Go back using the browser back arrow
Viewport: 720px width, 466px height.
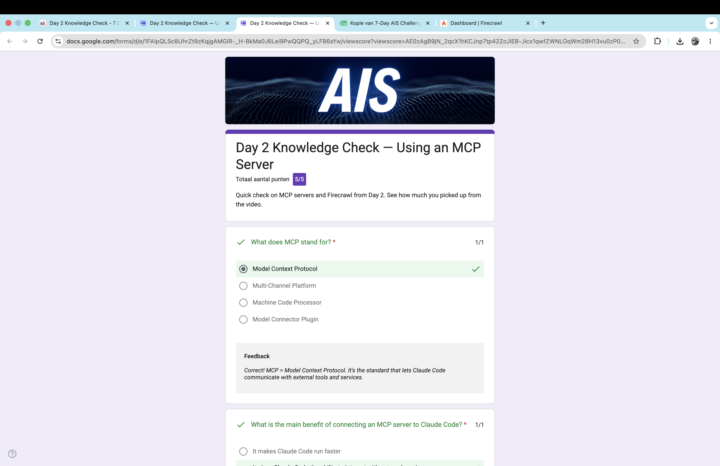pos(10,41)
